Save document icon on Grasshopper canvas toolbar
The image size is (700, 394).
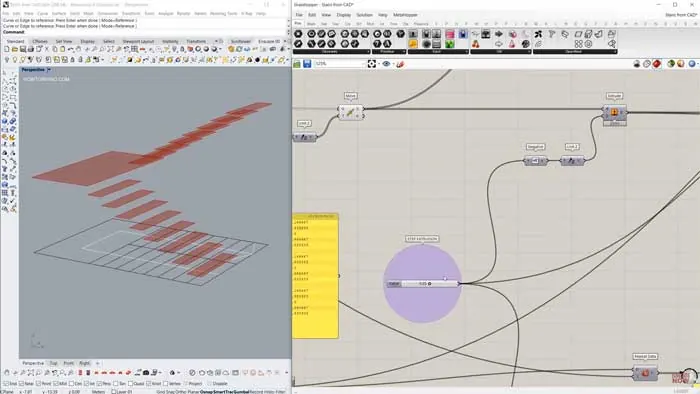click(x=307, y=64)
